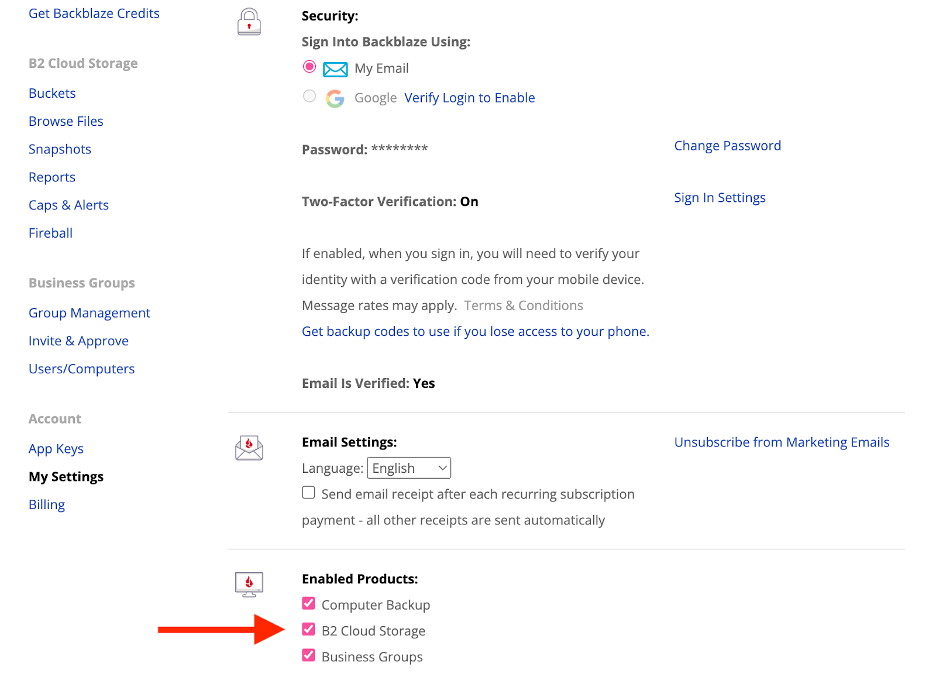Click the Email Settings envelope icon
Viewport: 936px width, 678px height.
point(249,448)
